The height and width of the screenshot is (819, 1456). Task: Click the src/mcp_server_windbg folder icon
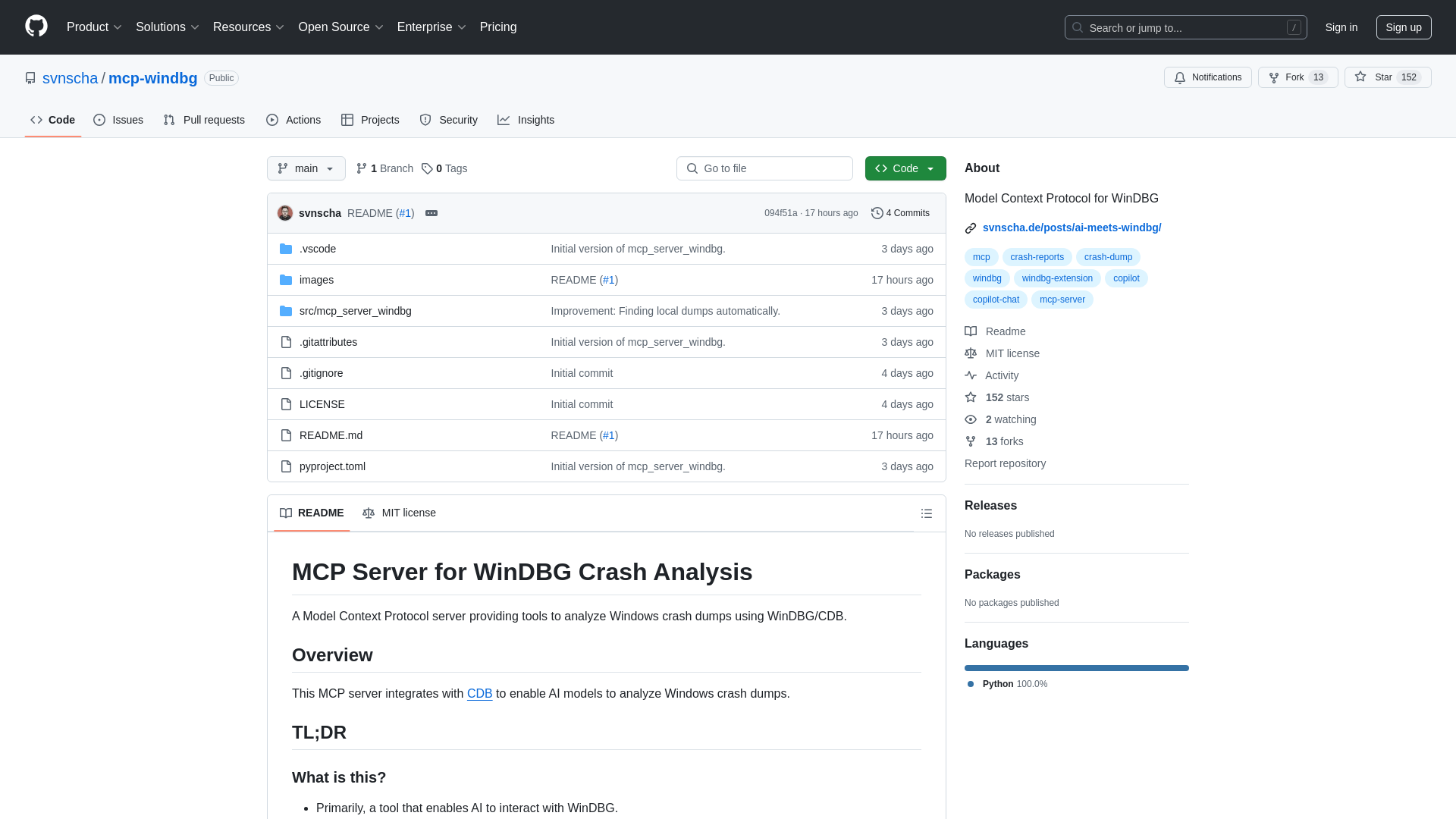point(286,311)
